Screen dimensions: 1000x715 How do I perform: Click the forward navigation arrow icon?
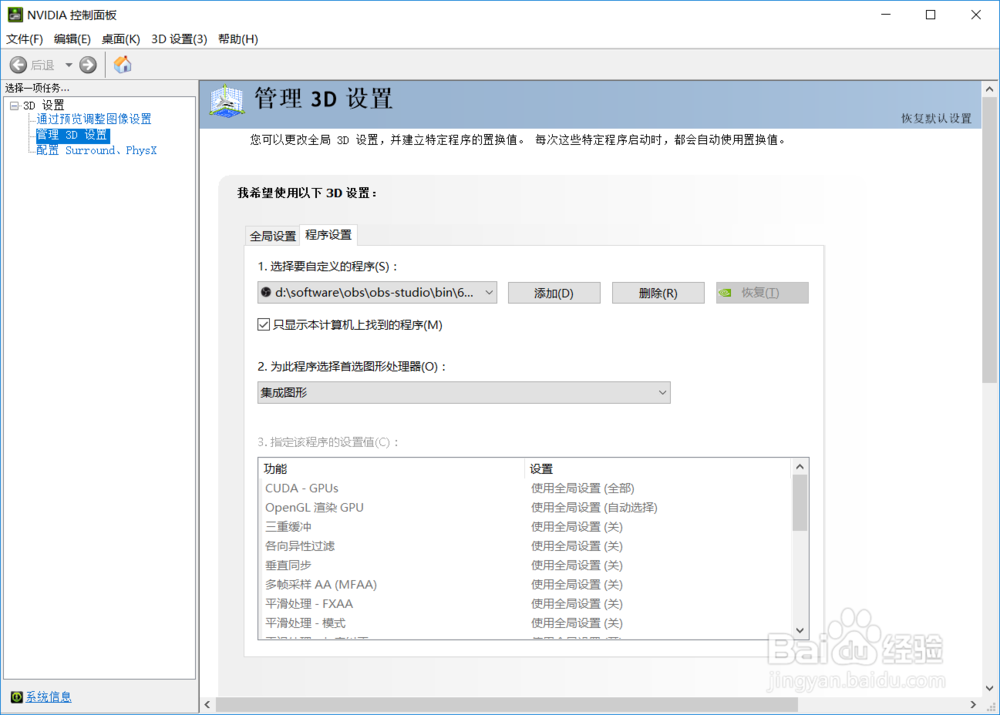pyautogui.click(x=87, y=64)
